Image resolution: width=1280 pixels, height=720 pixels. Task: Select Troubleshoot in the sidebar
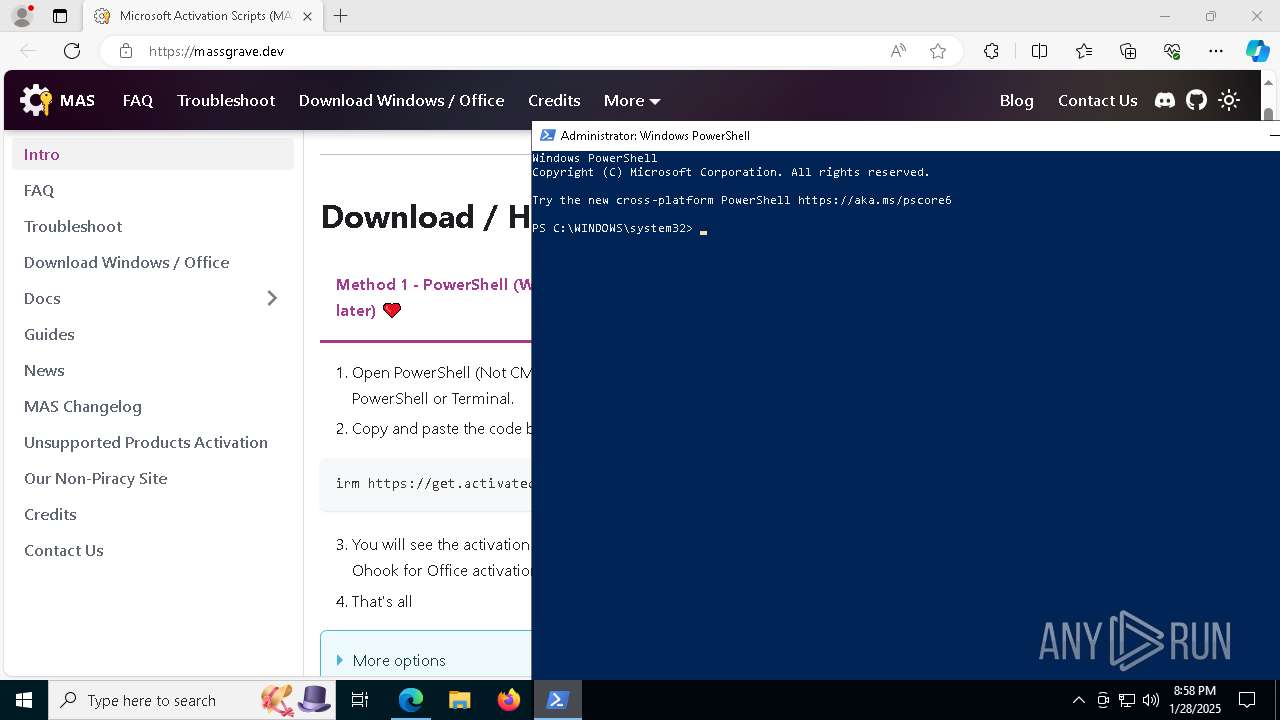pyautogui.click(x=153, y=226)
